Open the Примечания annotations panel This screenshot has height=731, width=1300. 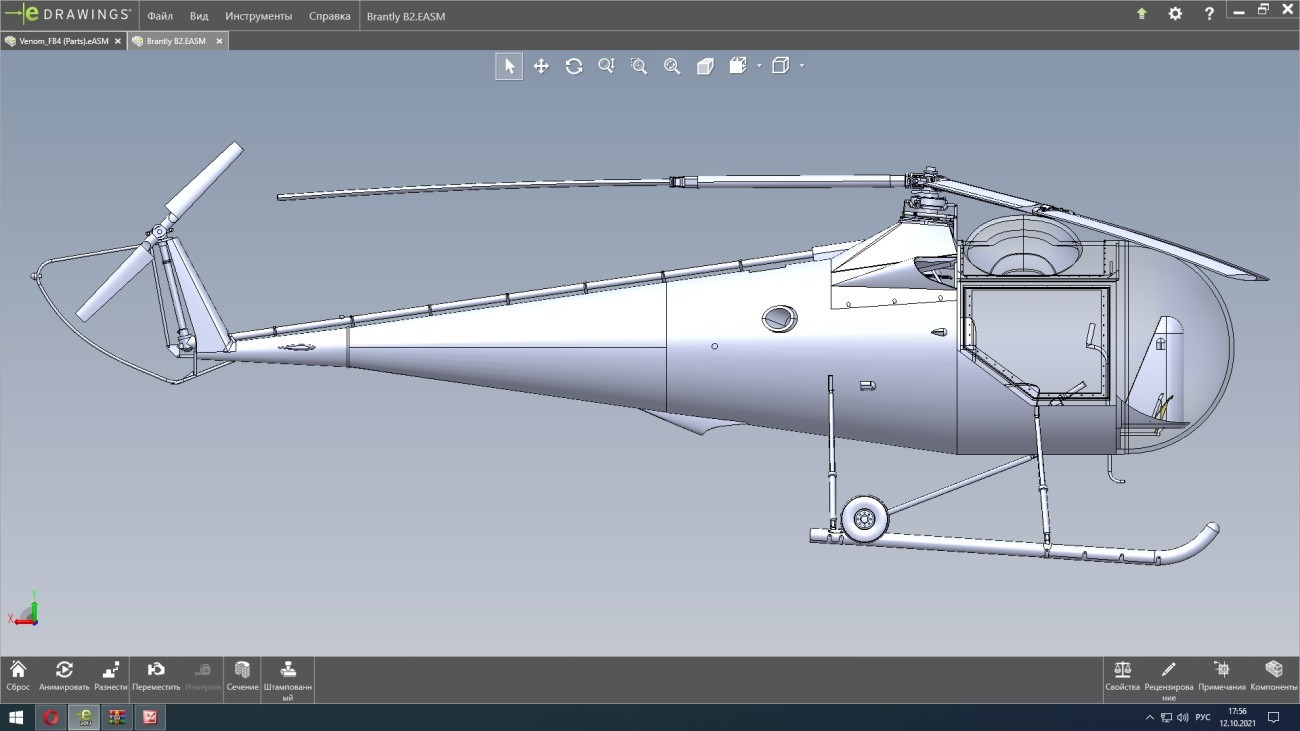[1221, 677]
